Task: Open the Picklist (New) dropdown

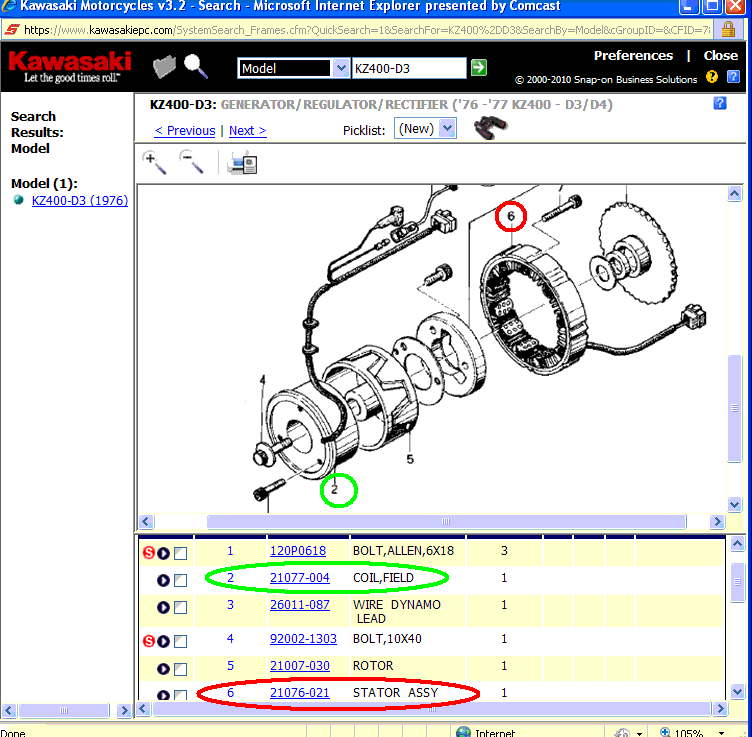Action: point(447,128)
